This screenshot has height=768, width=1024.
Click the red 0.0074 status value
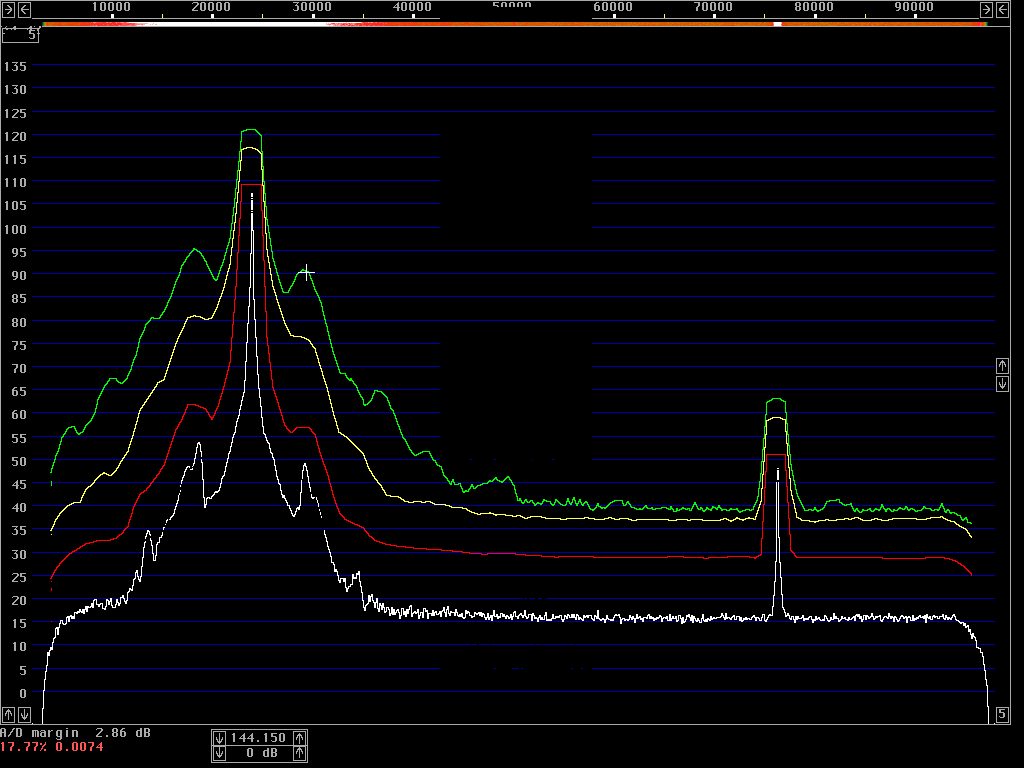click(x=78, y=747)
